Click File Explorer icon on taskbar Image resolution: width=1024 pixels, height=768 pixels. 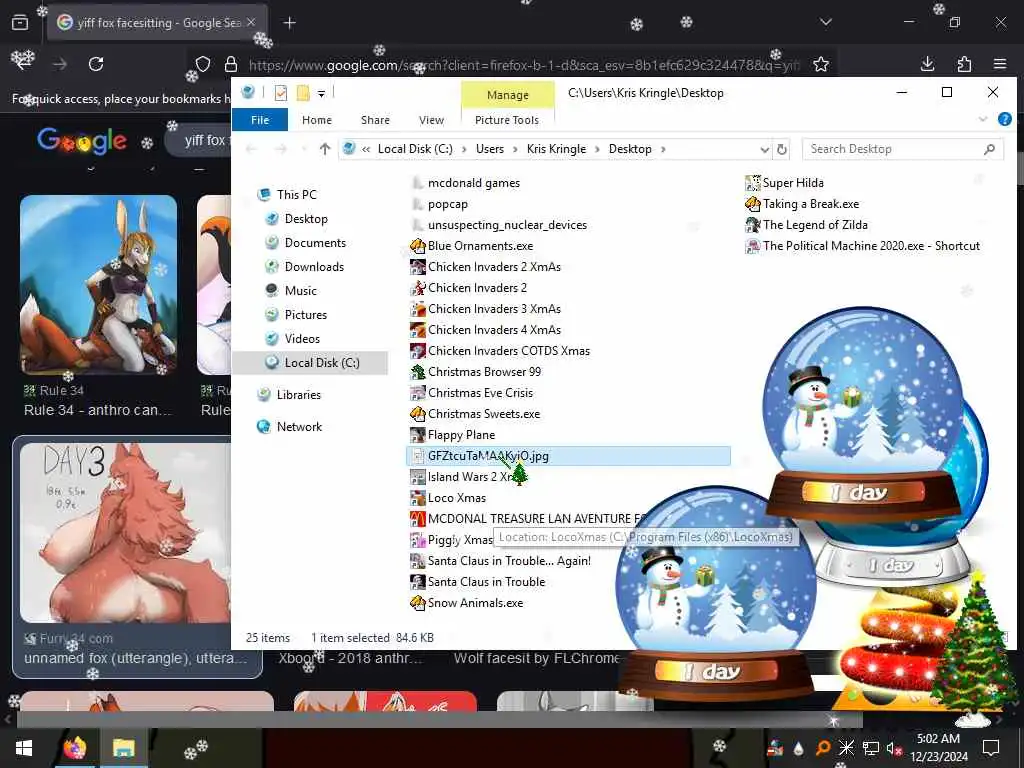tap(123, 748)
